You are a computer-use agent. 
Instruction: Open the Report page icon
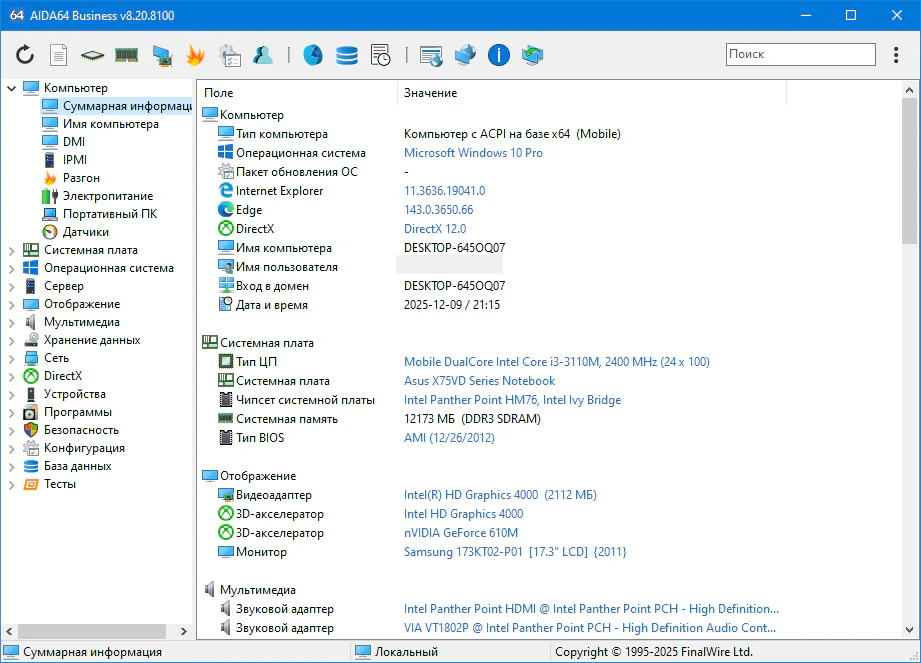(59, 55)
